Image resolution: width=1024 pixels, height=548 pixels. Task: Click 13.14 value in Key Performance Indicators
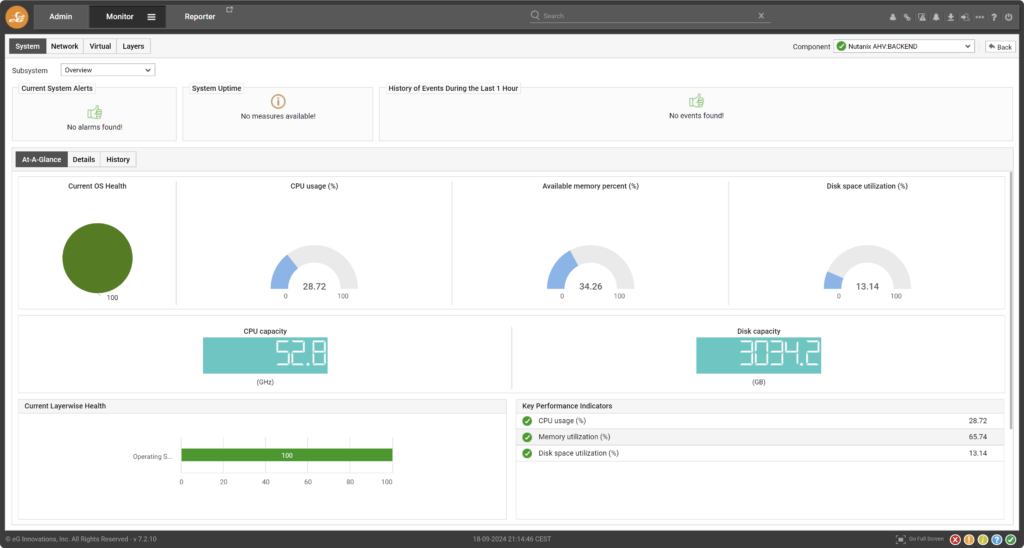(978, 453)
